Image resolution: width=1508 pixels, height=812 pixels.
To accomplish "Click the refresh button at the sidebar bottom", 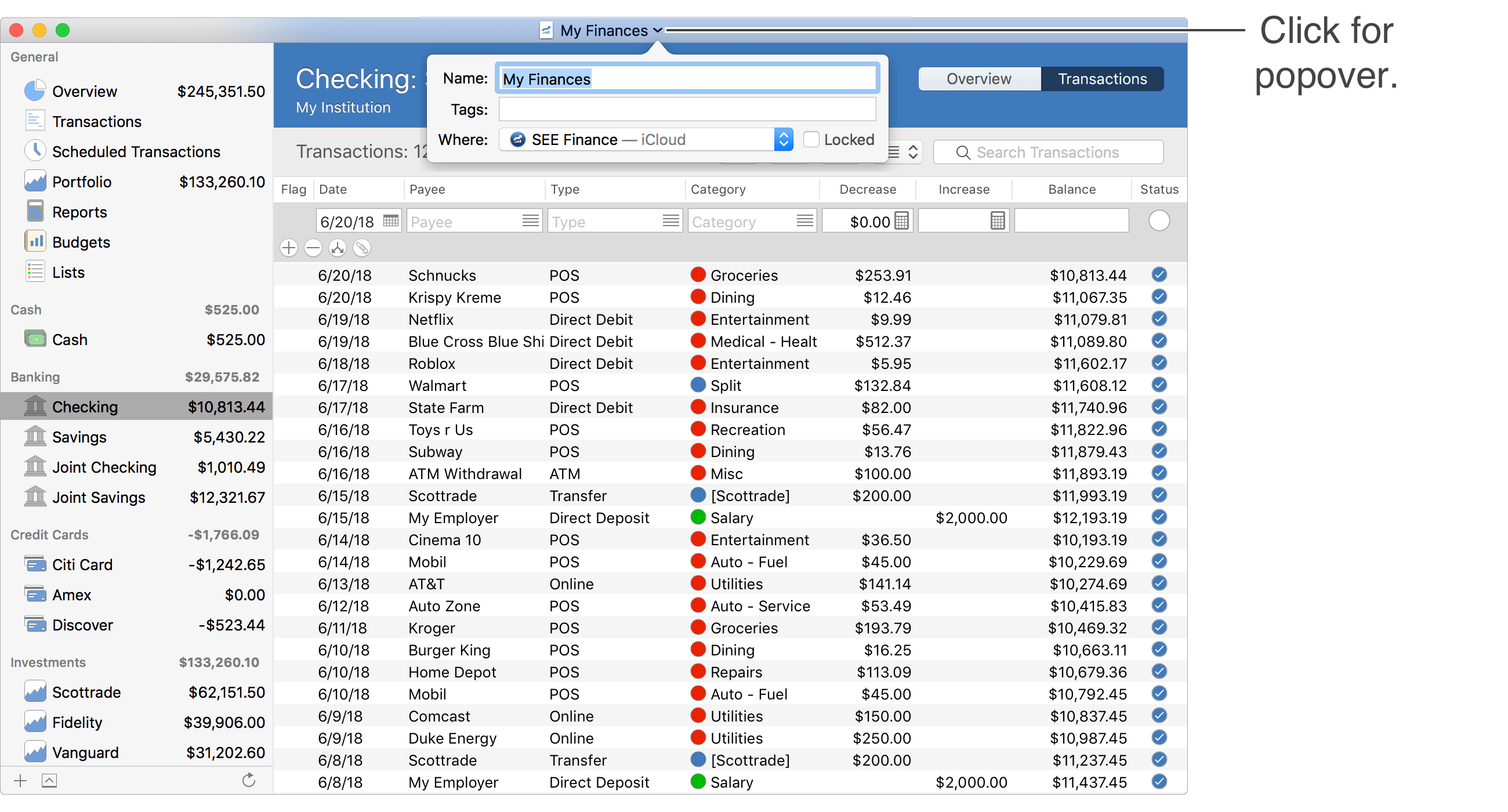I will pyautogui.click(x=249, y=780).
